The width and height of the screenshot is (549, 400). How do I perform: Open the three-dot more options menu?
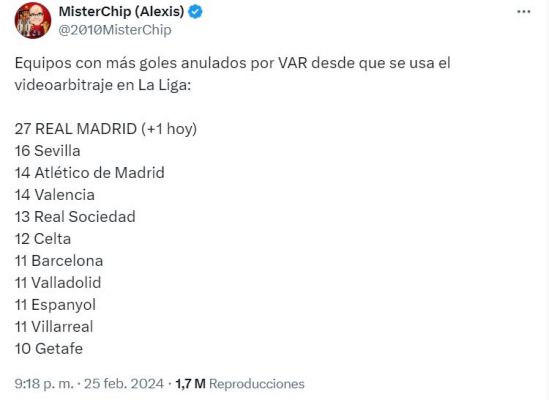pyautogui.click(x=523, y=12)
